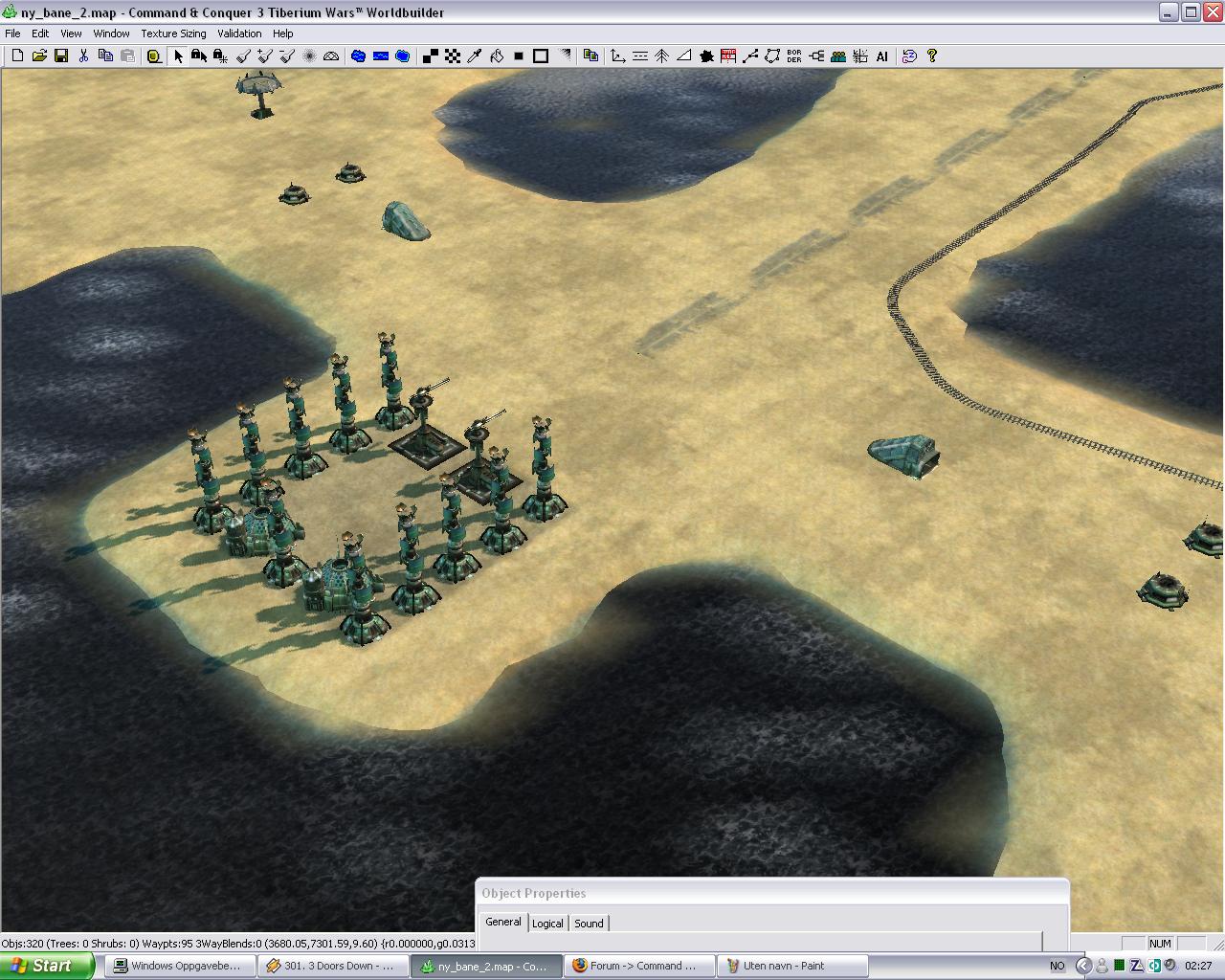Open the Texture Sizing menu
The height and width of the screenshot is (980, 1225).
pyautogui.click(x=173, y=33)
